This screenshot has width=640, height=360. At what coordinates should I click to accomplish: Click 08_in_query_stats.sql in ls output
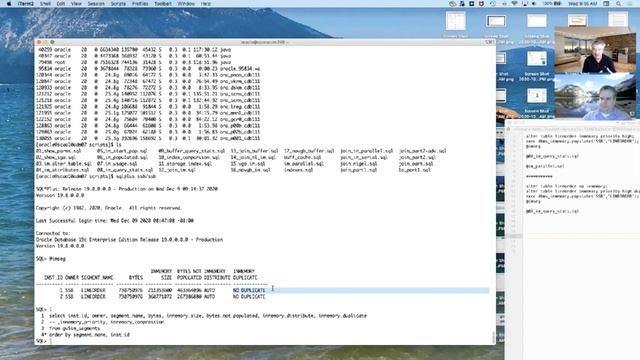click(x=125, y=170)
